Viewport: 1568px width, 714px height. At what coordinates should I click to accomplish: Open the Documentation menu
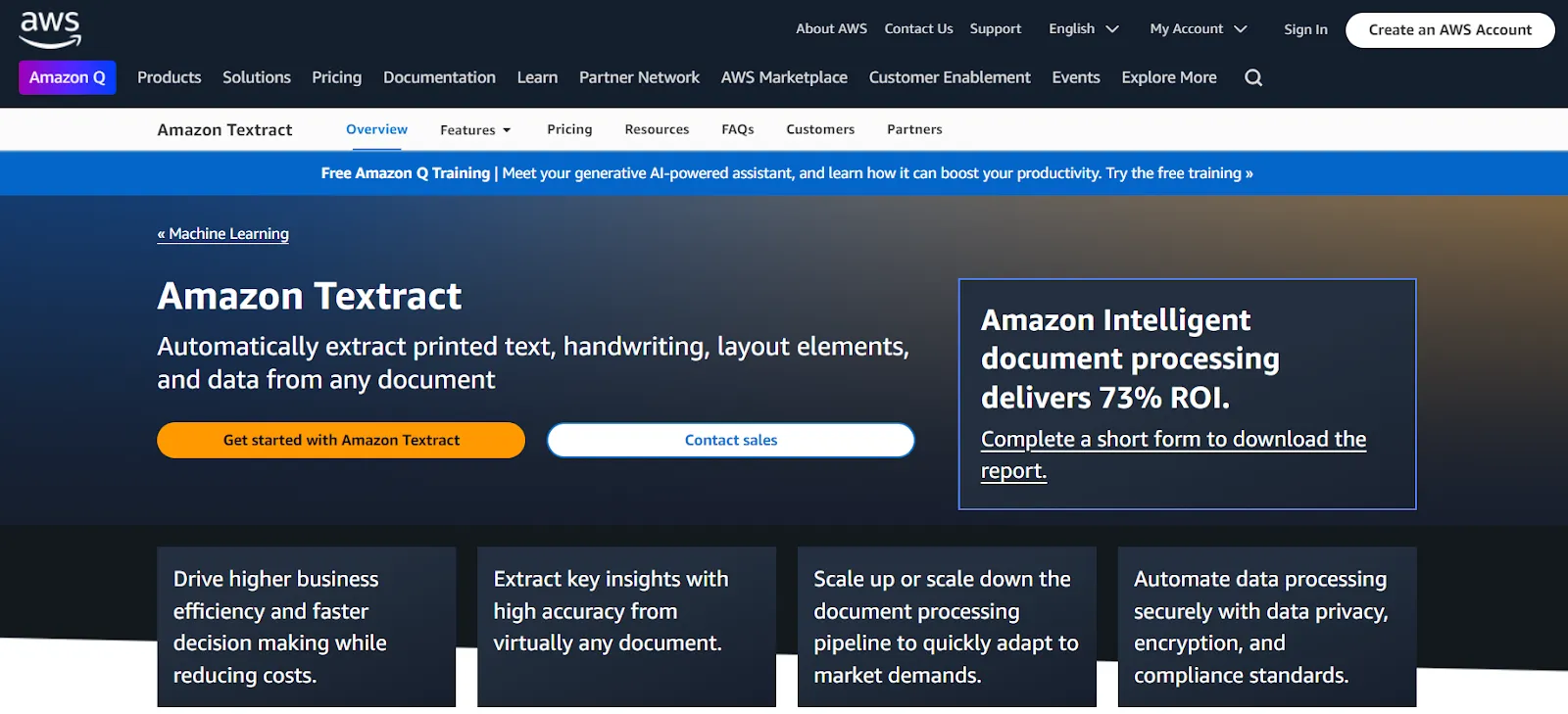(x=439, y=77)
